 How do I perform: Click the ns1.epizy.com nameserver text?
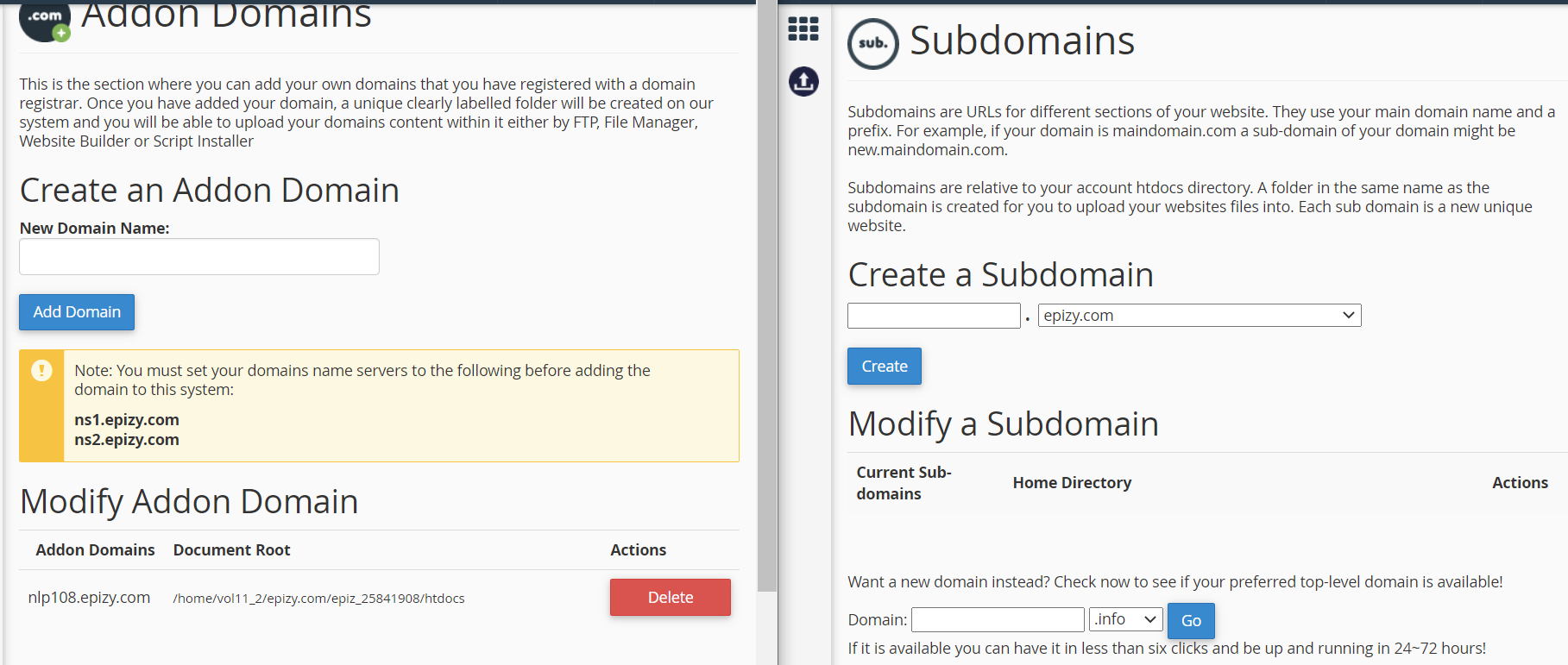127,420
